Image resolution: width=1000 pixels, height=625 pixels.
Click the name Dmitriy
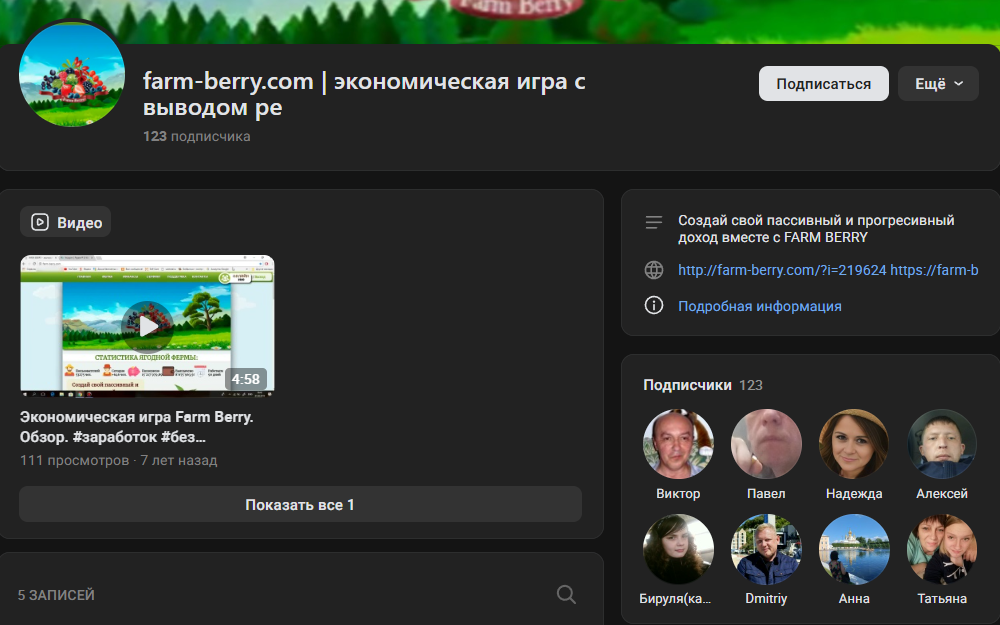point(766,599)
